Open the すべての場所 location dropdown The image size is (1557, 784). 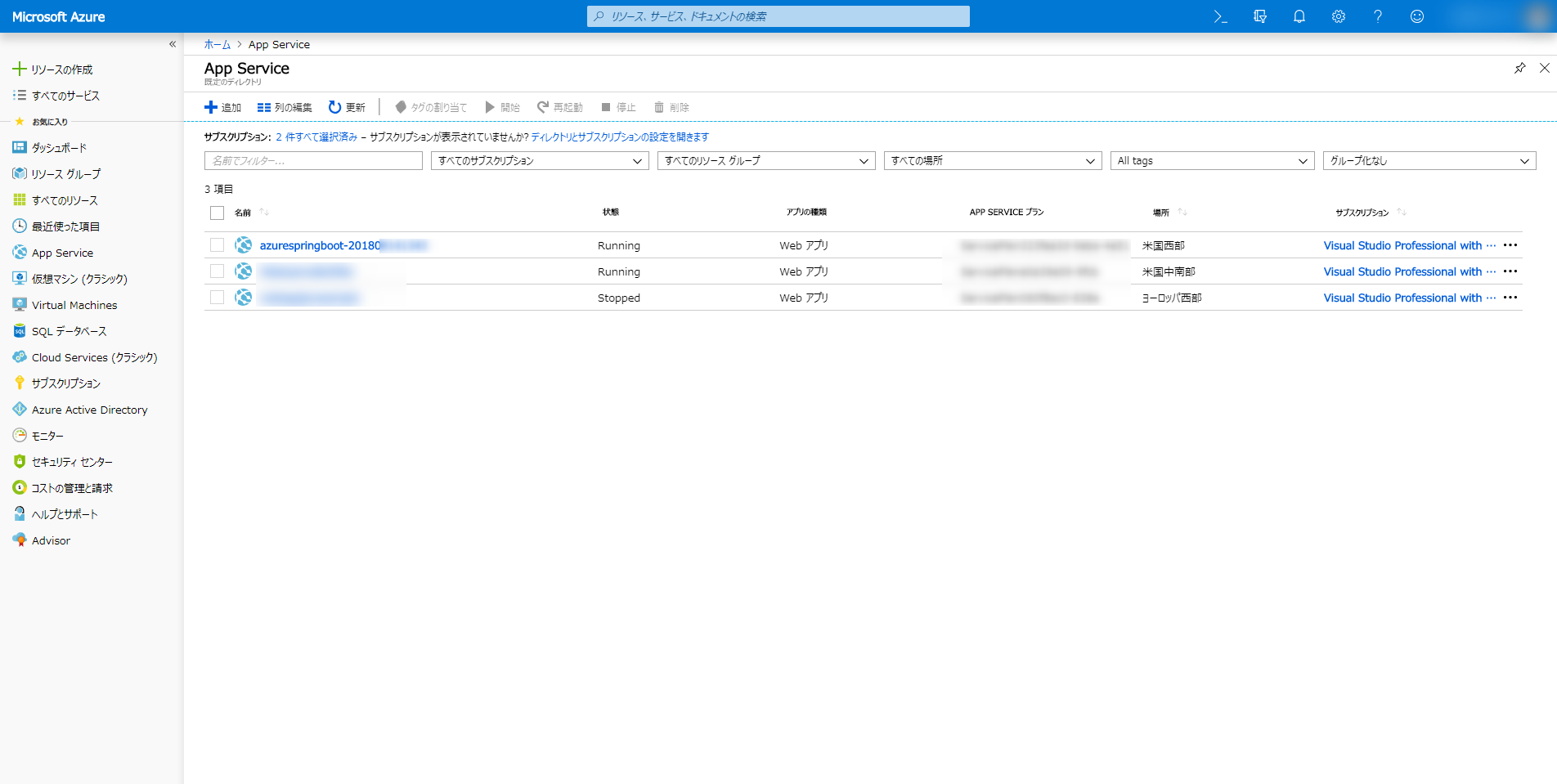[993, 161]
